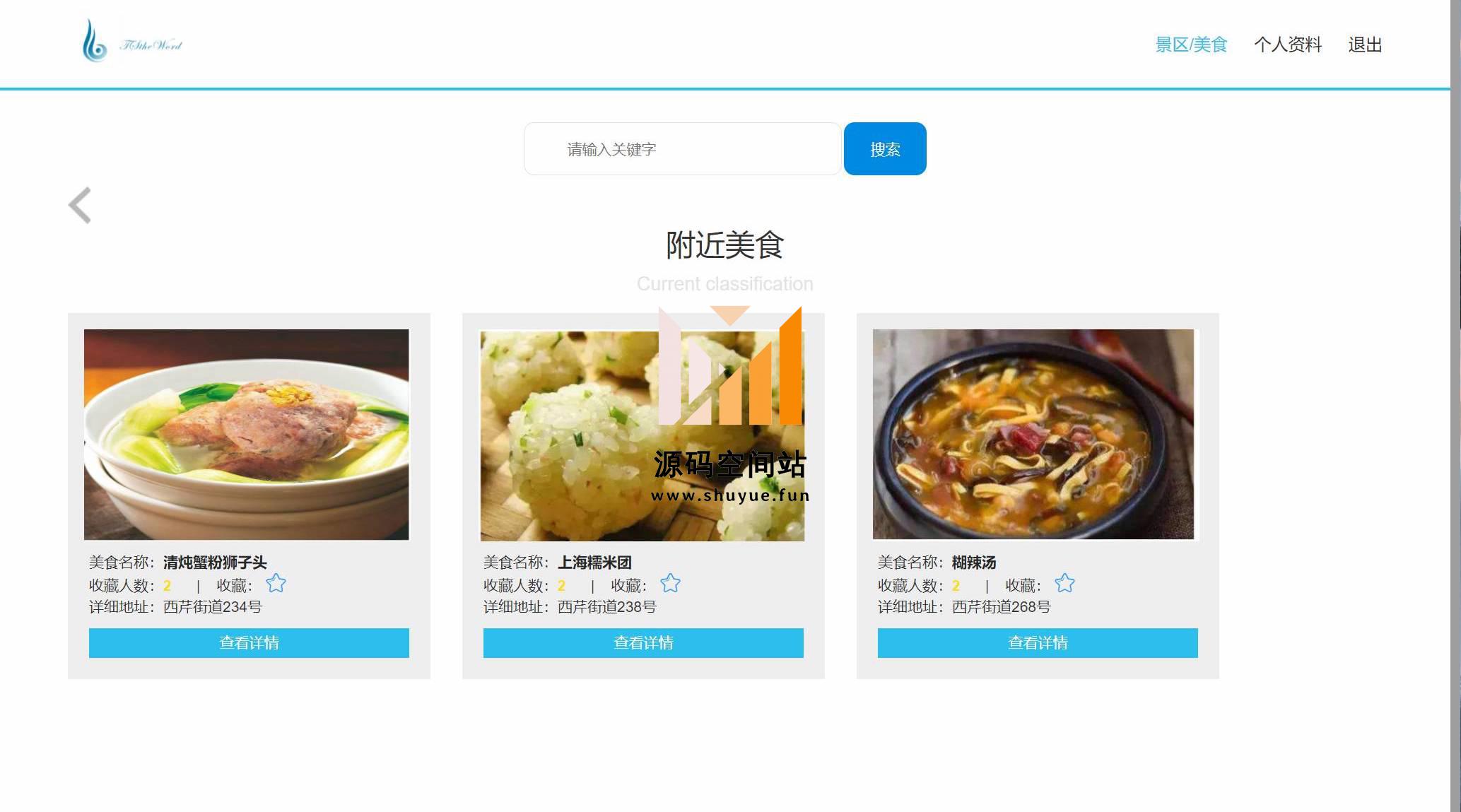Click the blue 搜索 button
The width and height of the screenshot is (1461, 812).
pyautogui.click(x=885, y=149)
